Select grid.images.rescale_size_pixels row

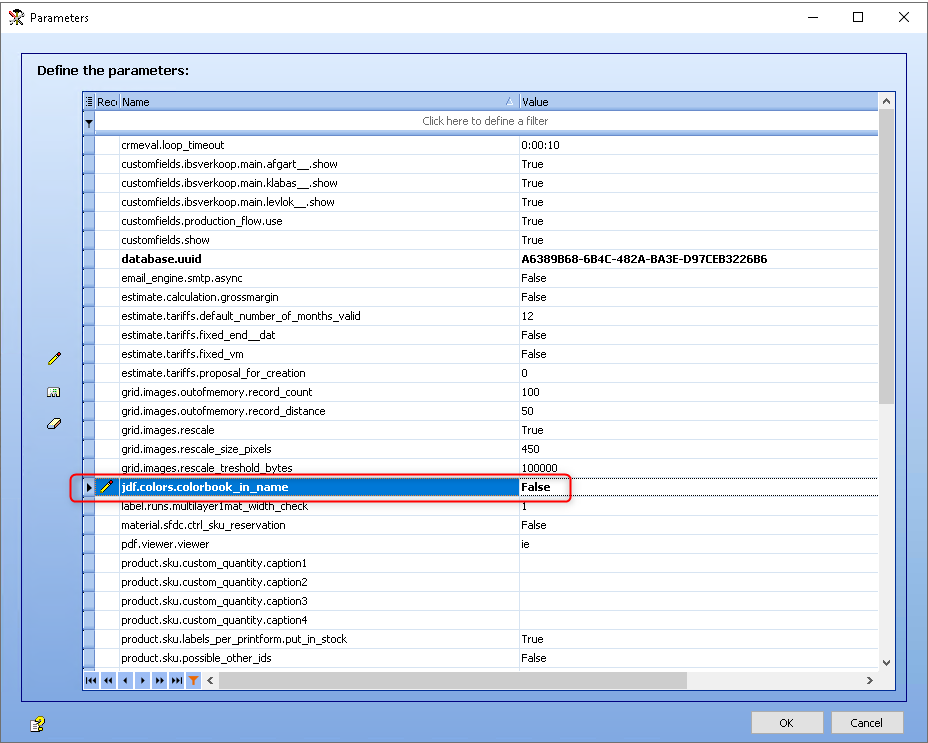(480, 448)
